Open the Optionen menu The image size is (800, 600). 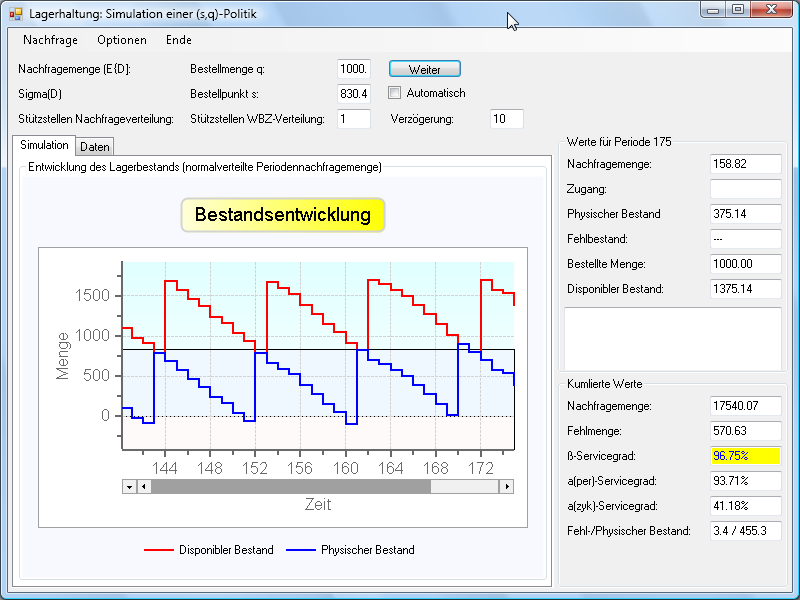click(122, 40)
